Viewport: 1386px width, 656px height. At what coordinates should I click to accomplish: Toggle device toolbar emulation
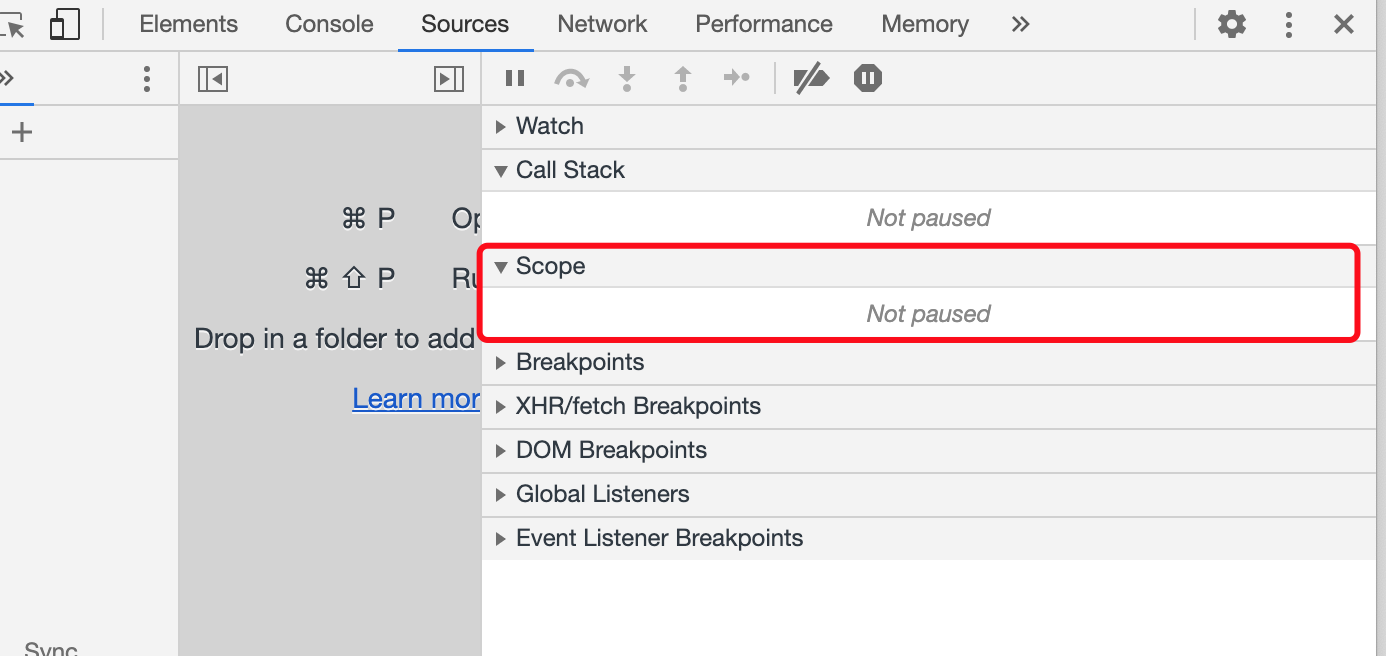[x=65, y=24]
